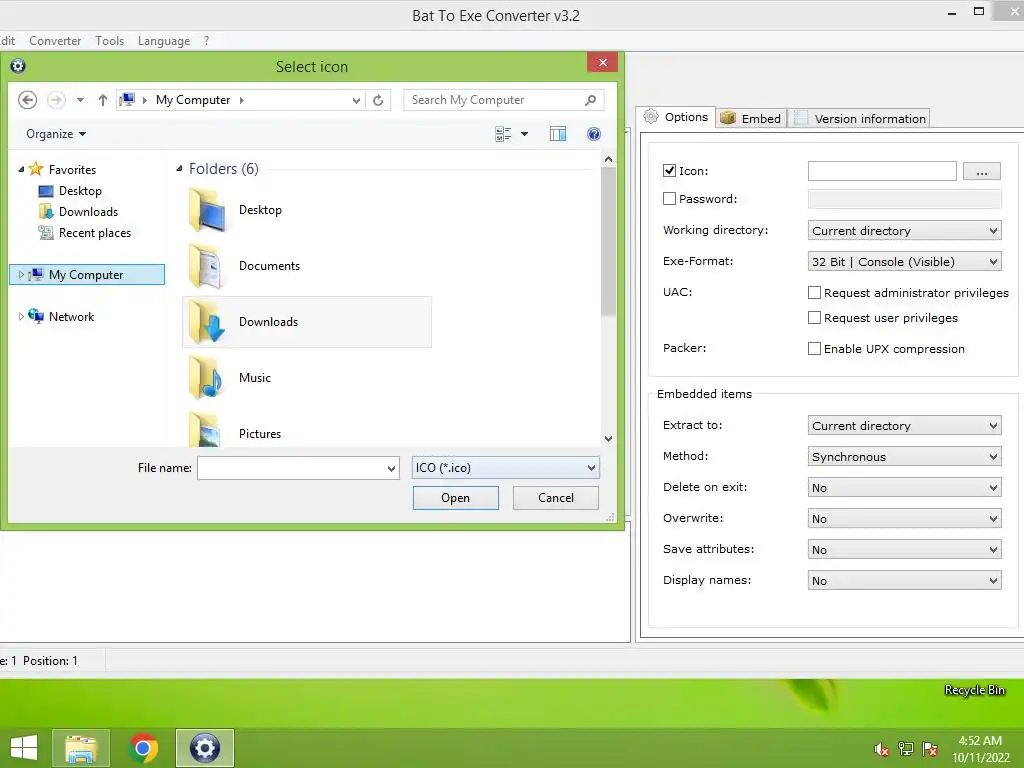Open the ICO (*.ico) file type dropdown

505,468
